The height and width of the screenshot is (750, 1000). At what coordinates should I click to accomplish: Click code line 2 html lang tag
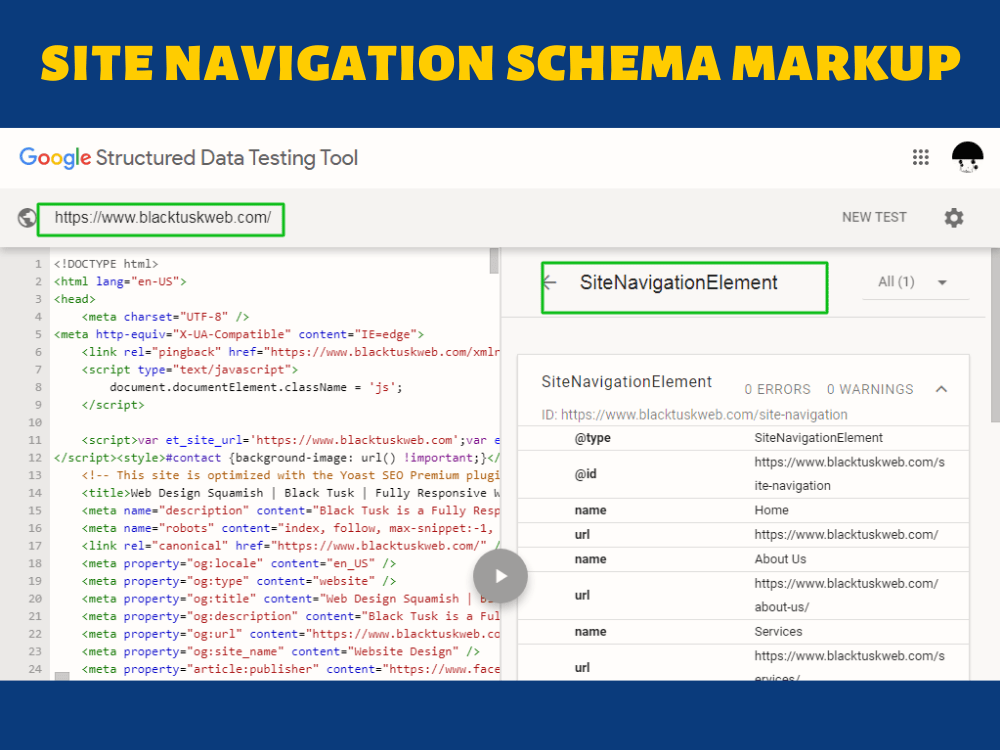pyautogui.click(x=120, y=281)
